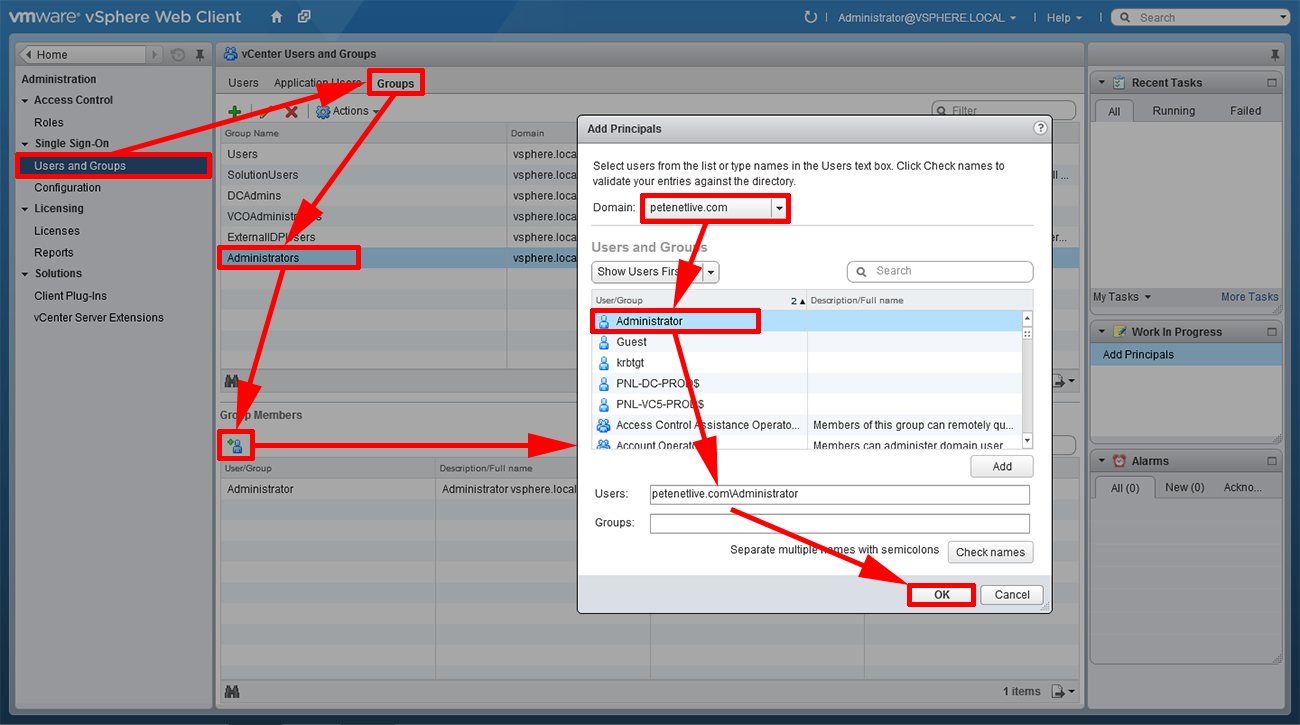Click in the Groups text field

click(x=839, y=523)
